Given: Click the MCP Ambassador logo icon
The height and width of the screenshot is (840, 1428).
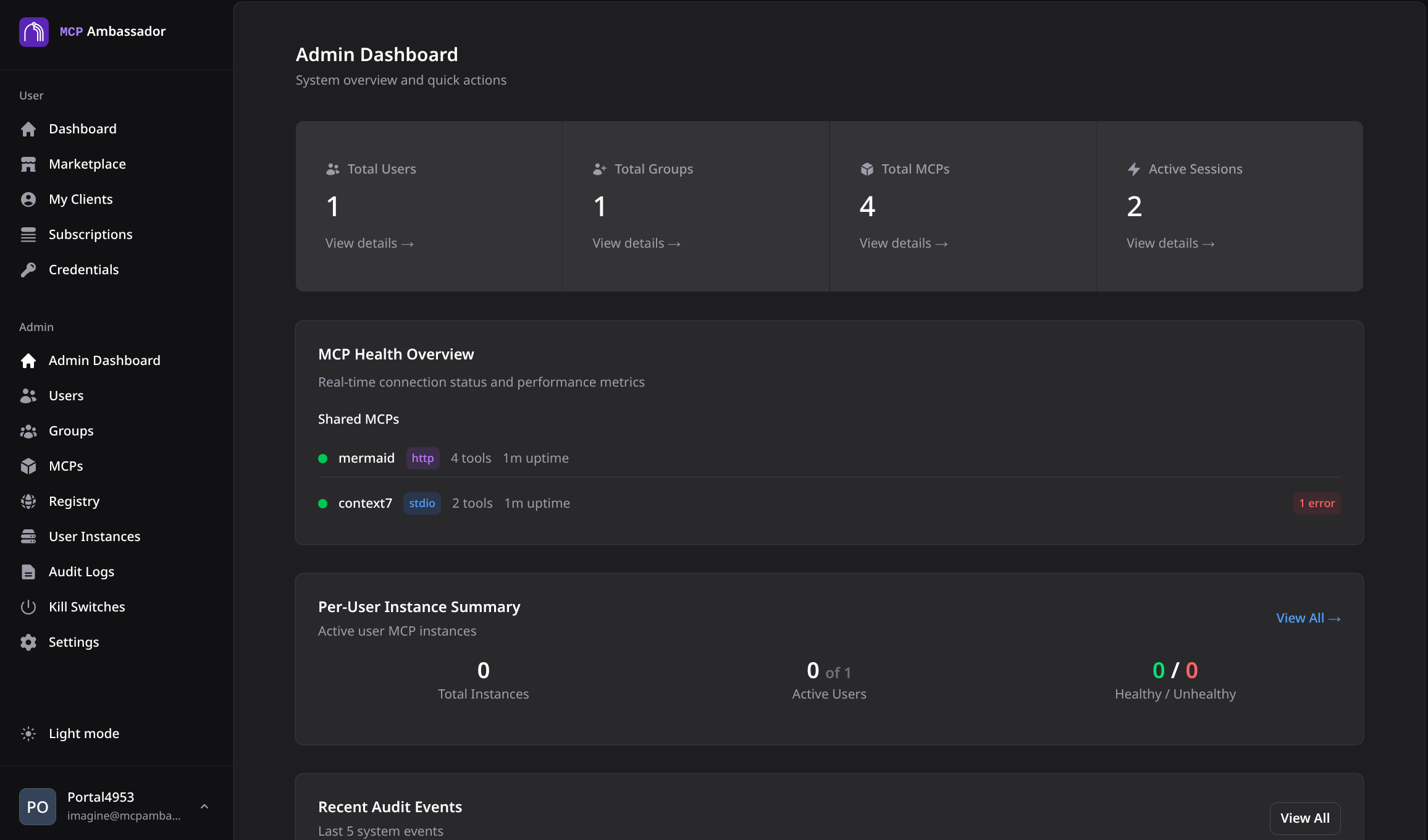Looking at the screenshot, I should pyautogui.click(x=33, y=31).
